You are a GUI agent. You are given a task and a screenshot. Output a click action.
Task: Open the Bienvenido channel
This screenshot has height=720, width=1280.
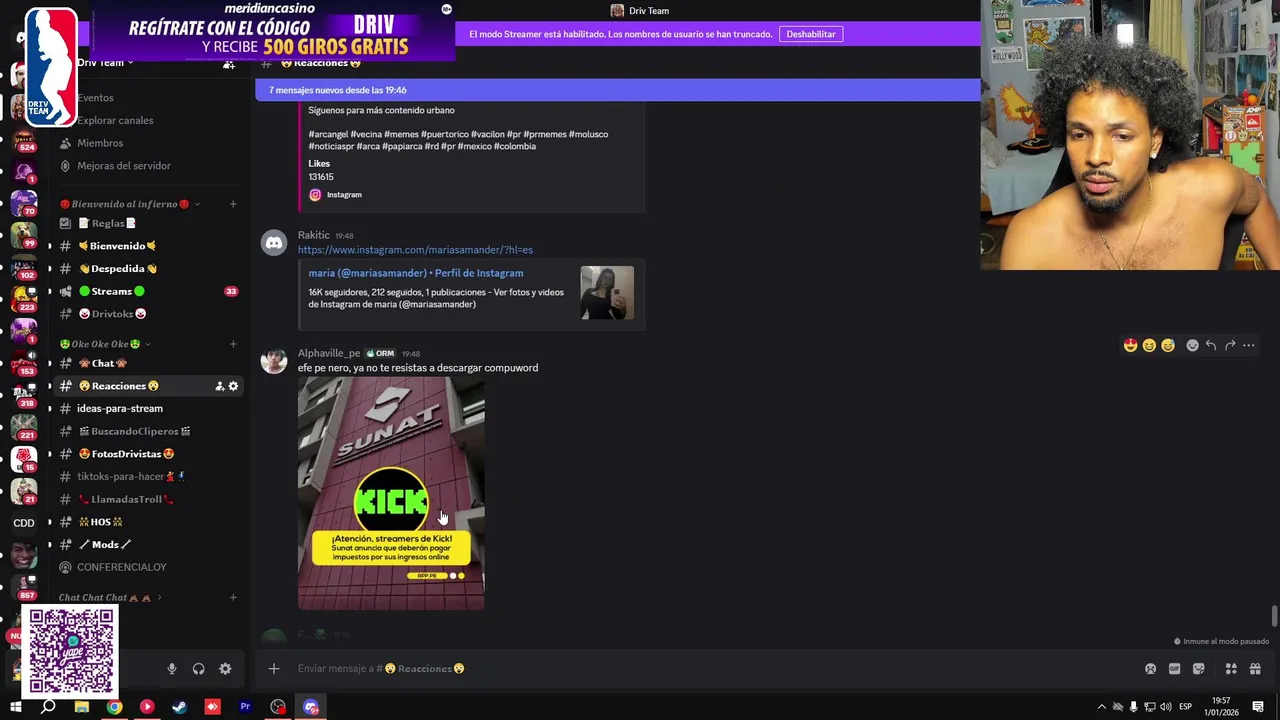point(150,246)
